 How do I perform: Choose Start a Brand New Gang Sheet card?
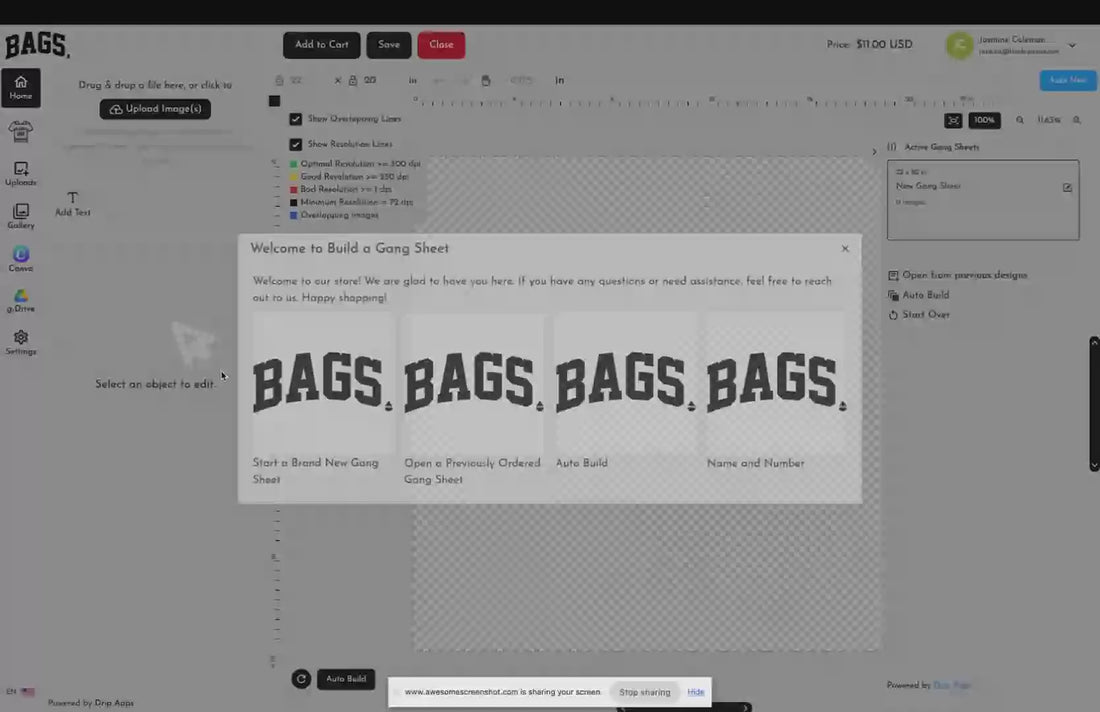(323, 400)
